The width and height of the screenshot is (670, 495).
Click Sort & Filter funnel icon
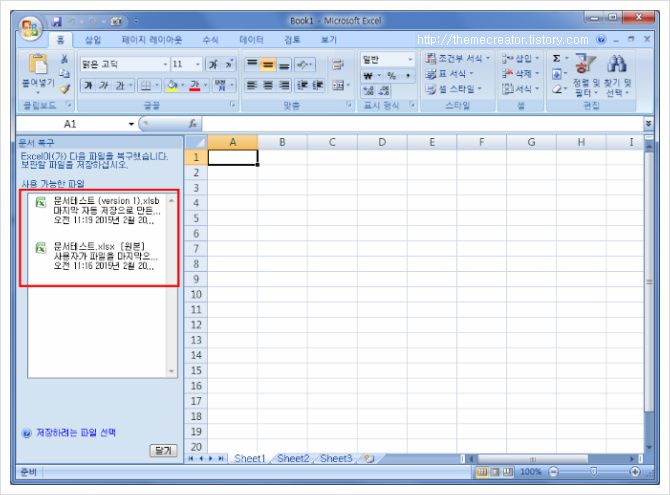(585, 64)
